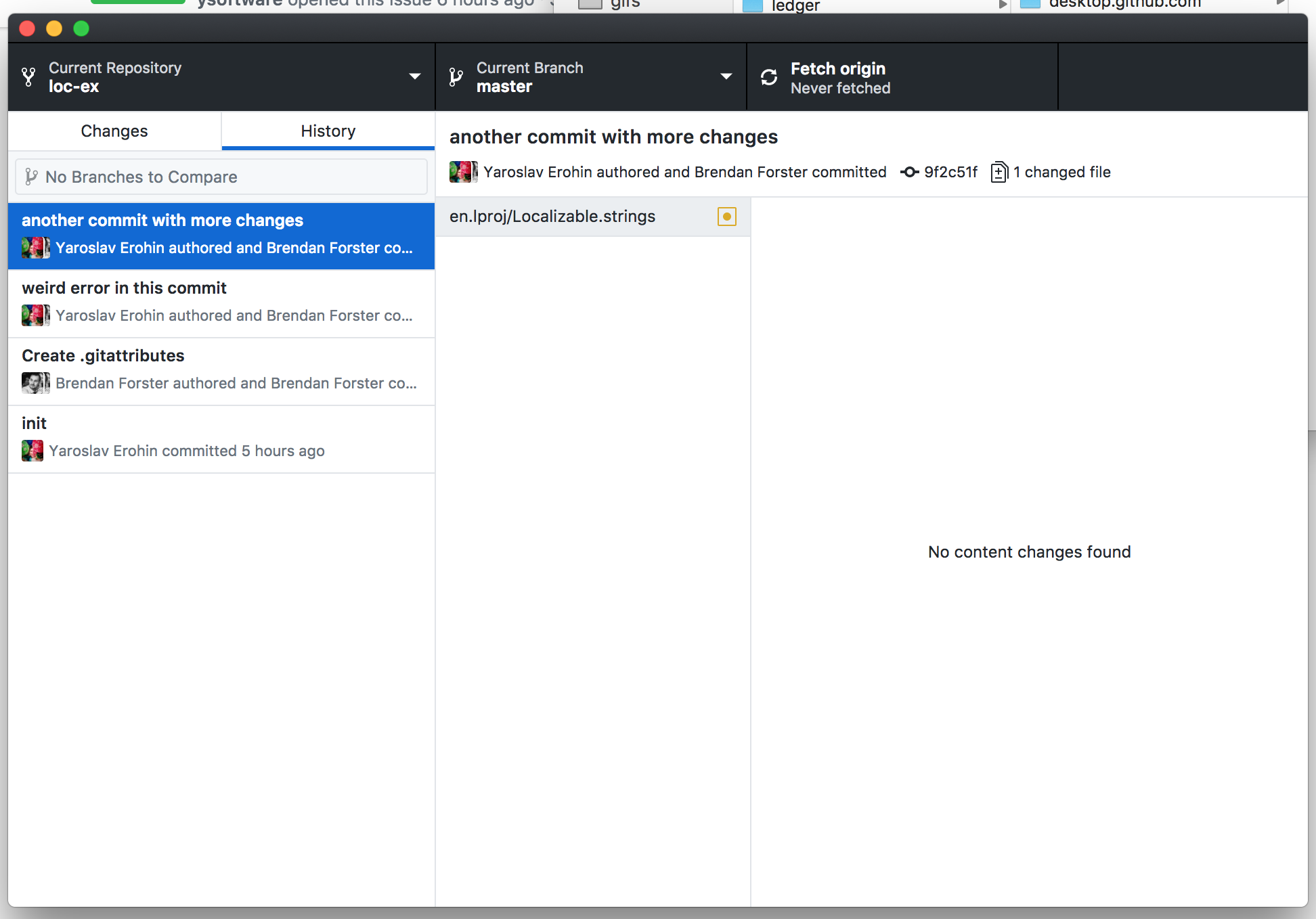
Task: Click inside the No Branches to Compare field
Action: point(221,177)
